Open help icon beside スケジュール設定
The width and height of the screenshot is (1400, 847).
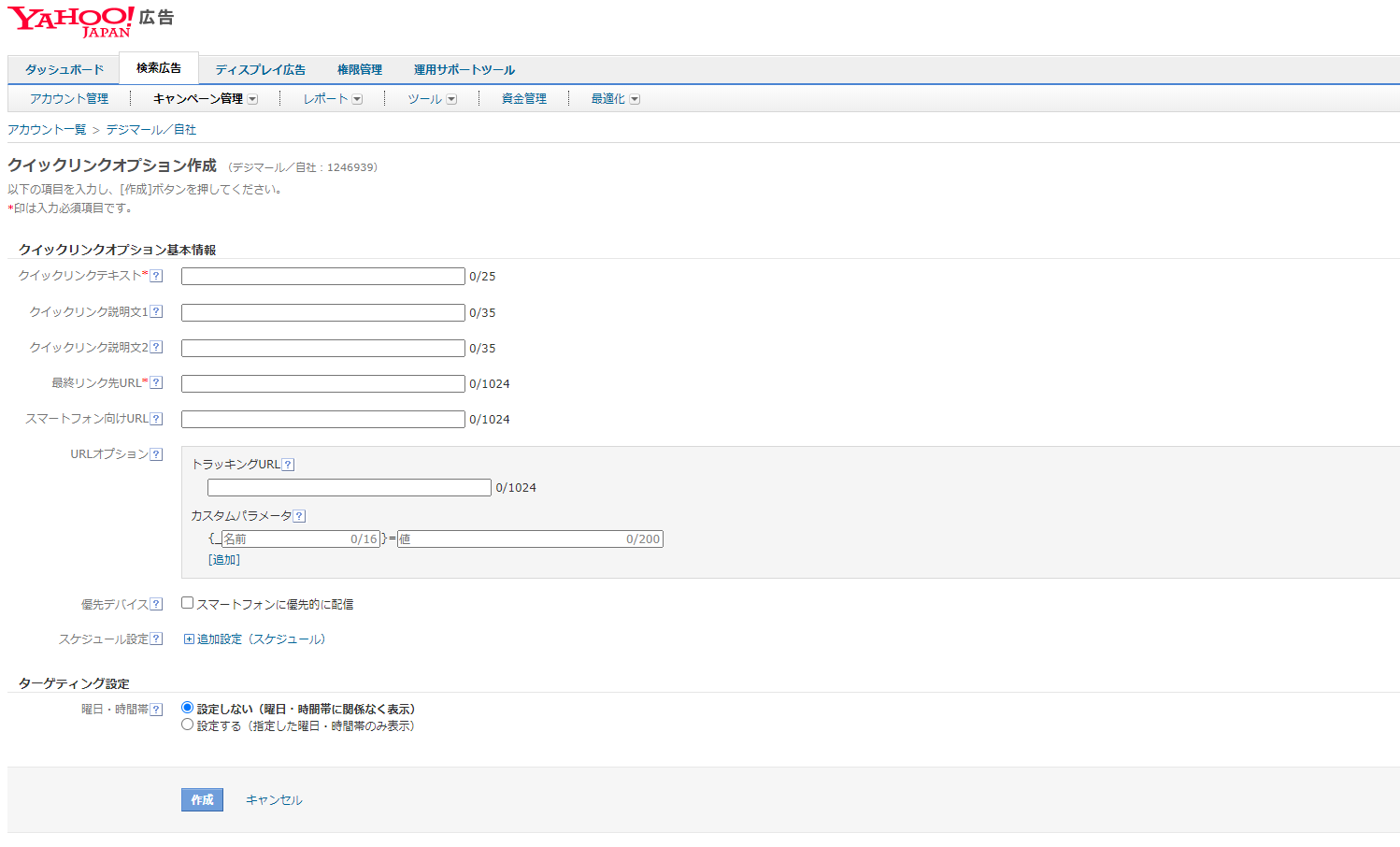point(156,639)
